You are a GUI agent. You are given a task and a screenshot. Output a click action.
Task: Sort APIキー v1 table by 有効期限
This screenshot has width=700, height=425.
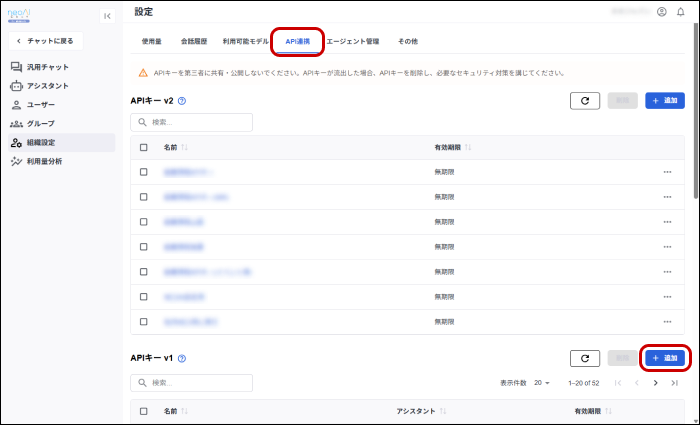[608, 411]
